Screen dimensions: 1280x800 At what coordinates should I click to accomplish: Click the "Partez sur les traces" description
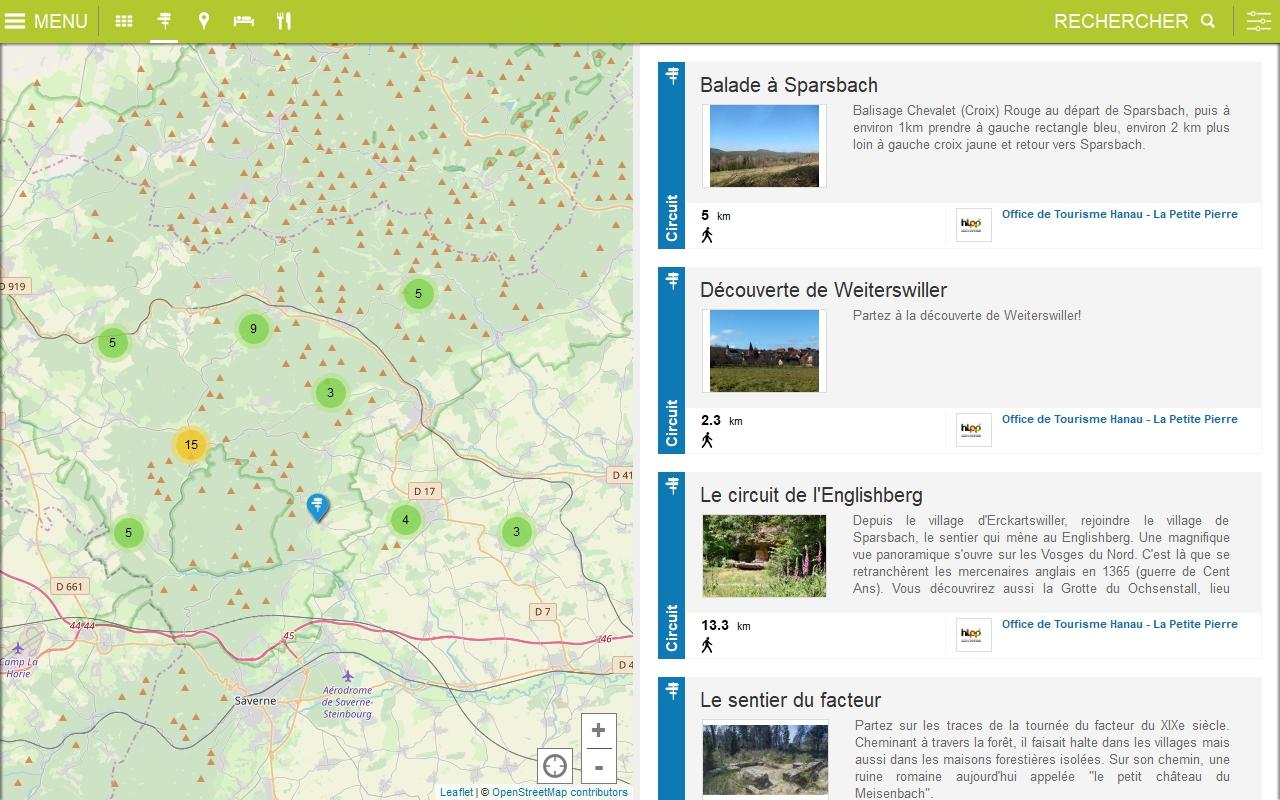pyautogui.click(x=1042, y=760)
